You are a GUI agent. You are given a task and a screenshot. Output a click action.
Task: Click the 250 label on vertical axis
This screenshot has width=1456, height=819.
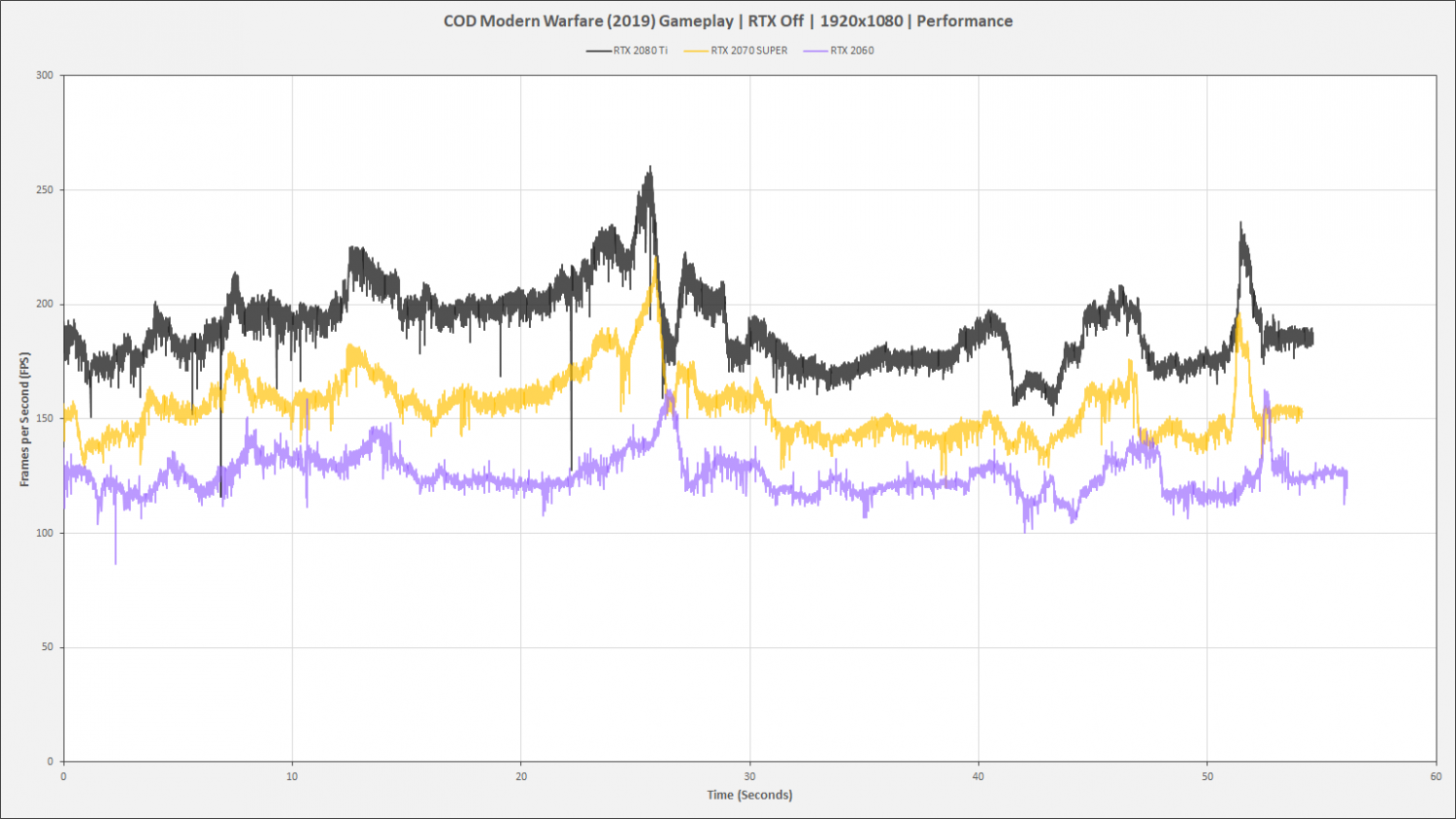coord(45,189)
